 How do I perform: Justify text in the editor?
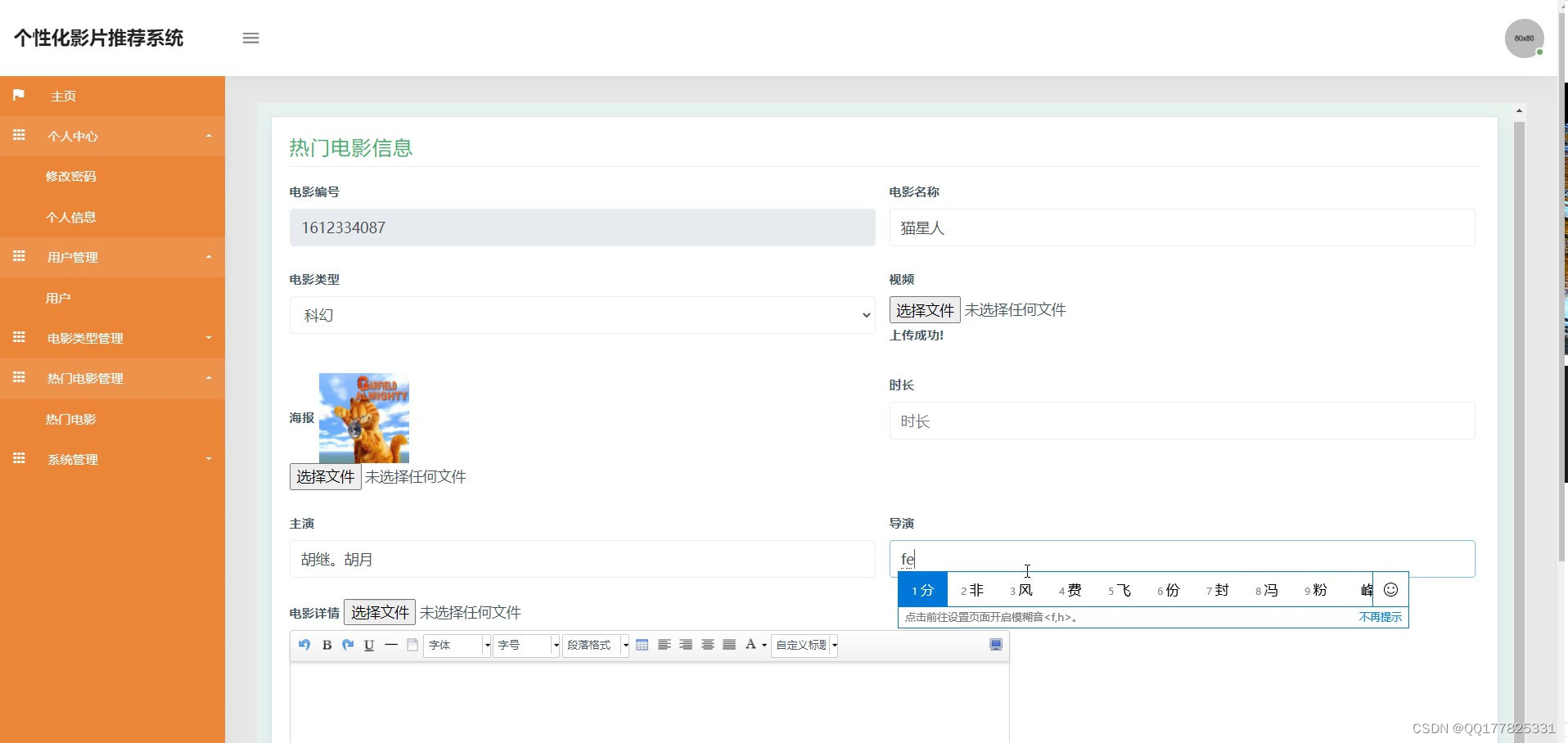pyautogui.click(x=729, y=645)
